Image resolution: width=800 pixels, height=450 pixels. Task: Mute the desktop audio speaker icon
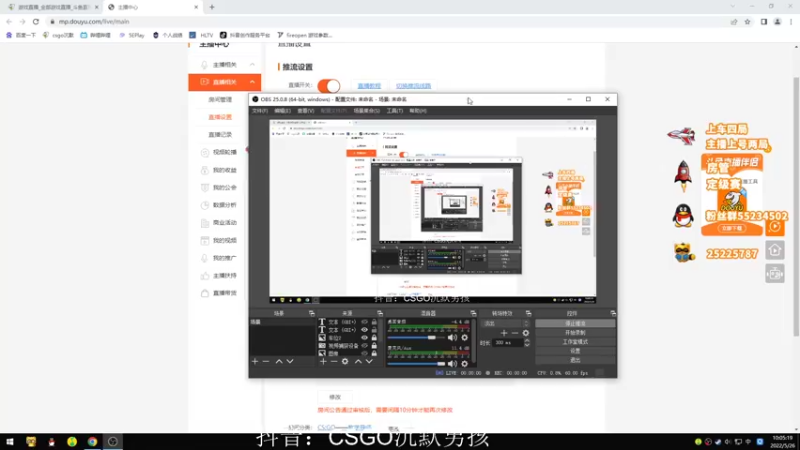(x=452, y=337)
